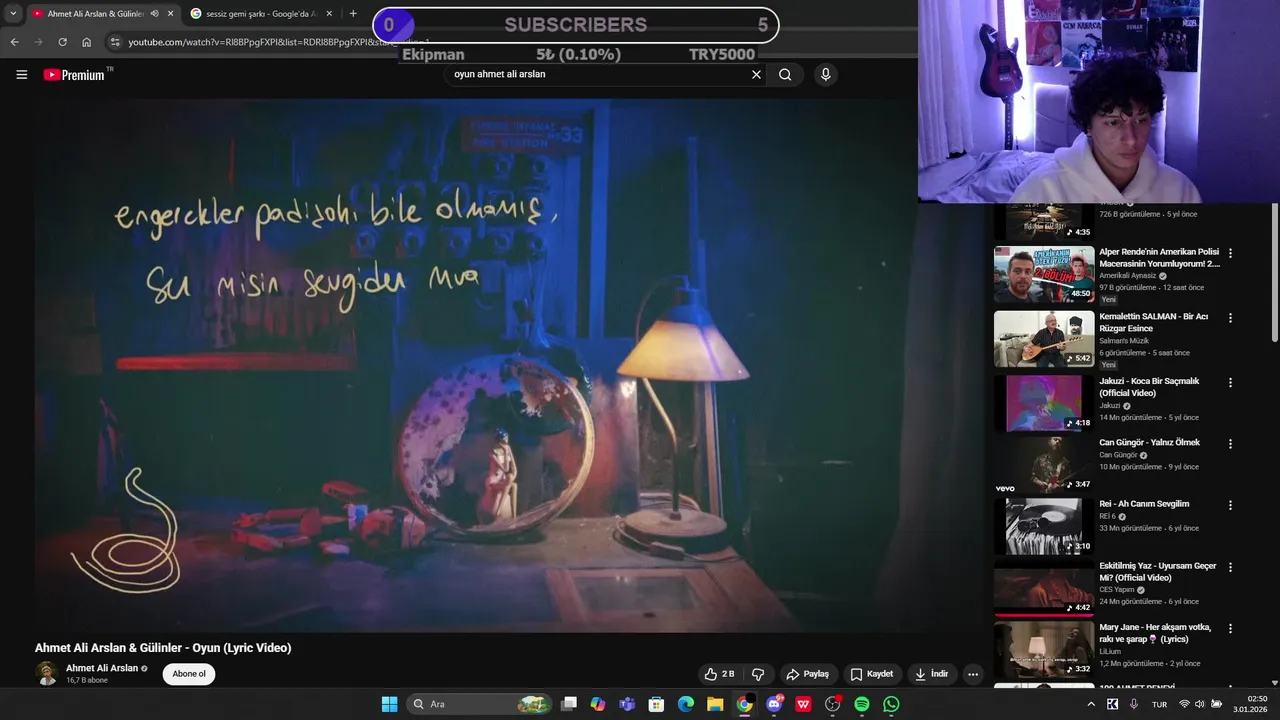Open options menu for Jakuzi video
This screenshot has height=720, width=1280.
click(x=1230, y=383)
